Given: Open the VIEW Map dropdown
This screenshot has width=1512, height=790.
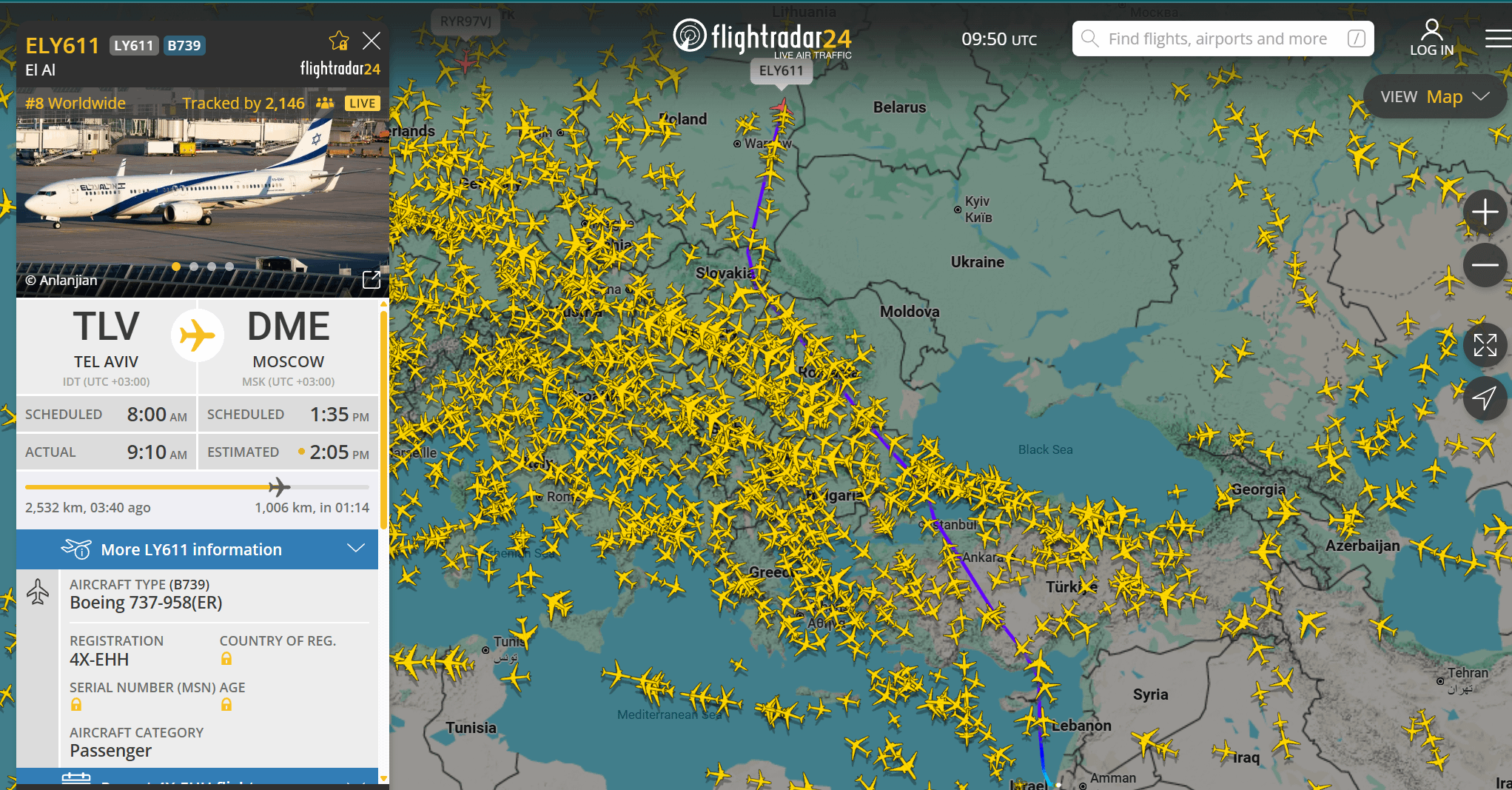Looking at the screenshot, I should tap(1434, 97).
